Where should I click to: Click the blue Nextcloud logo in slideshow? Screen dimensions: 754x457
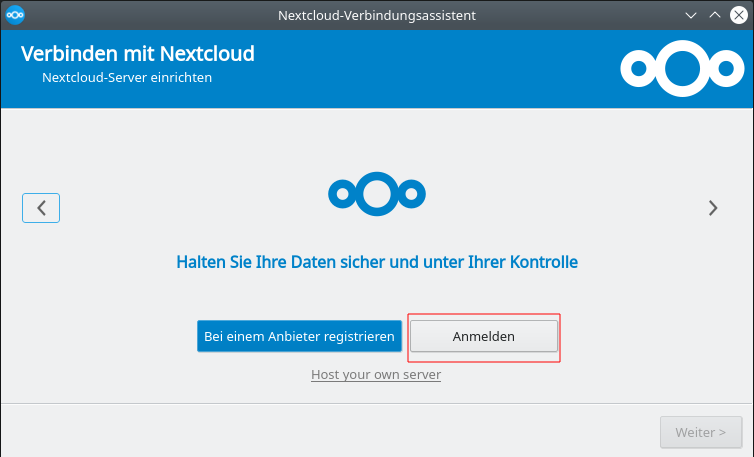tap(377, 194)
